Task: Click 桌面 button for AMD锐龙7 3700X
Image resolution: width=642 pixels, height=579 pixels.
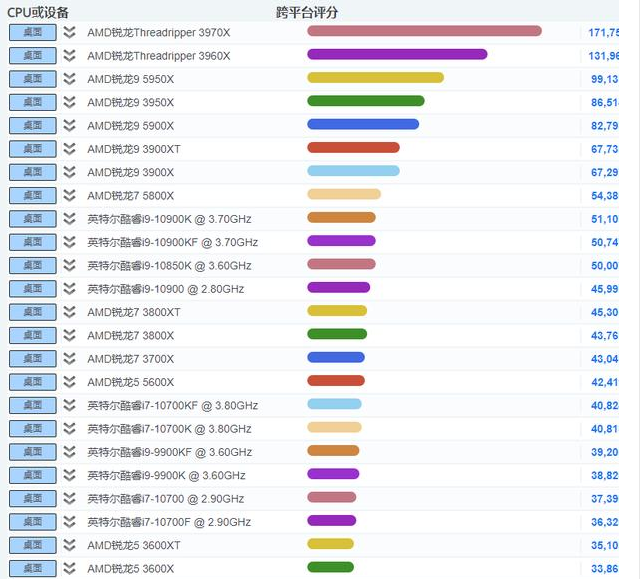Action: pos(32,358)
